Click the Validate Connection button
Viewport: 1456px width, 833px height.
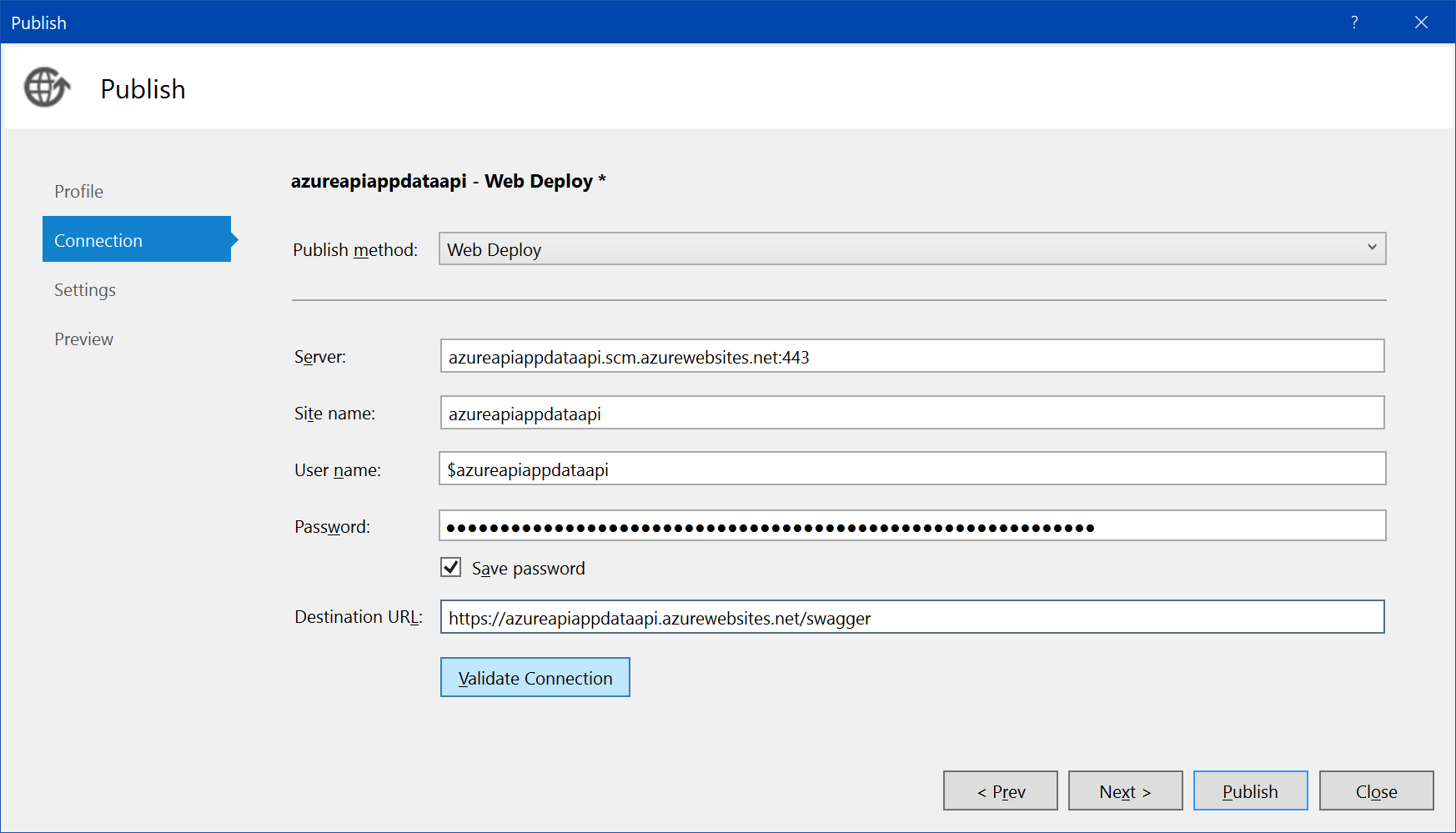(x=535, y=678)
